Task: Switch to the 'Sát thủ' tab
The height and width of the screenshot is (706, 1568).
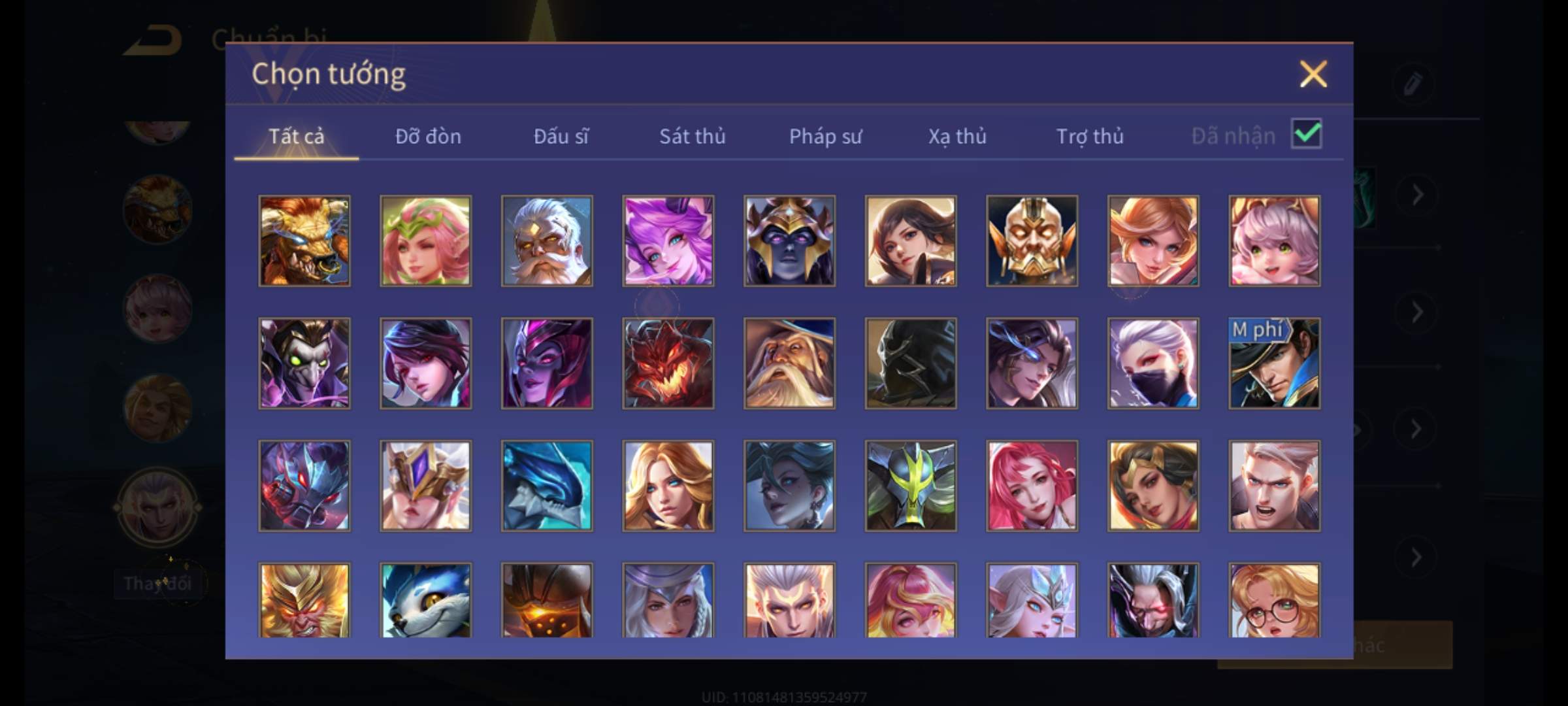Action: pos(692,136)
